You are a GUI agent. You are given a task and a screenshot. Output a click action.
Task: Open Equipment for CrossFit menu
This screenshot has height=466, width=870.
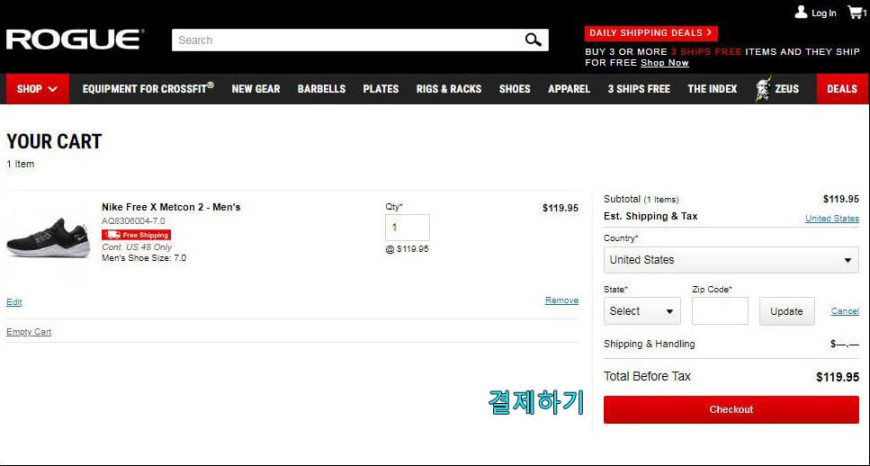pyautogui.click(x=148, y=89)
